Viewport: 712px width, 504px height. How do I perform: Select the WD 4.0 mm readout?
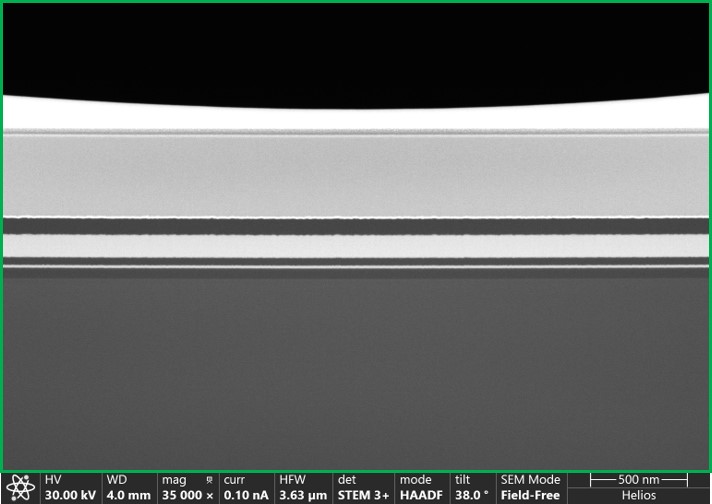[x=129, y=488]
